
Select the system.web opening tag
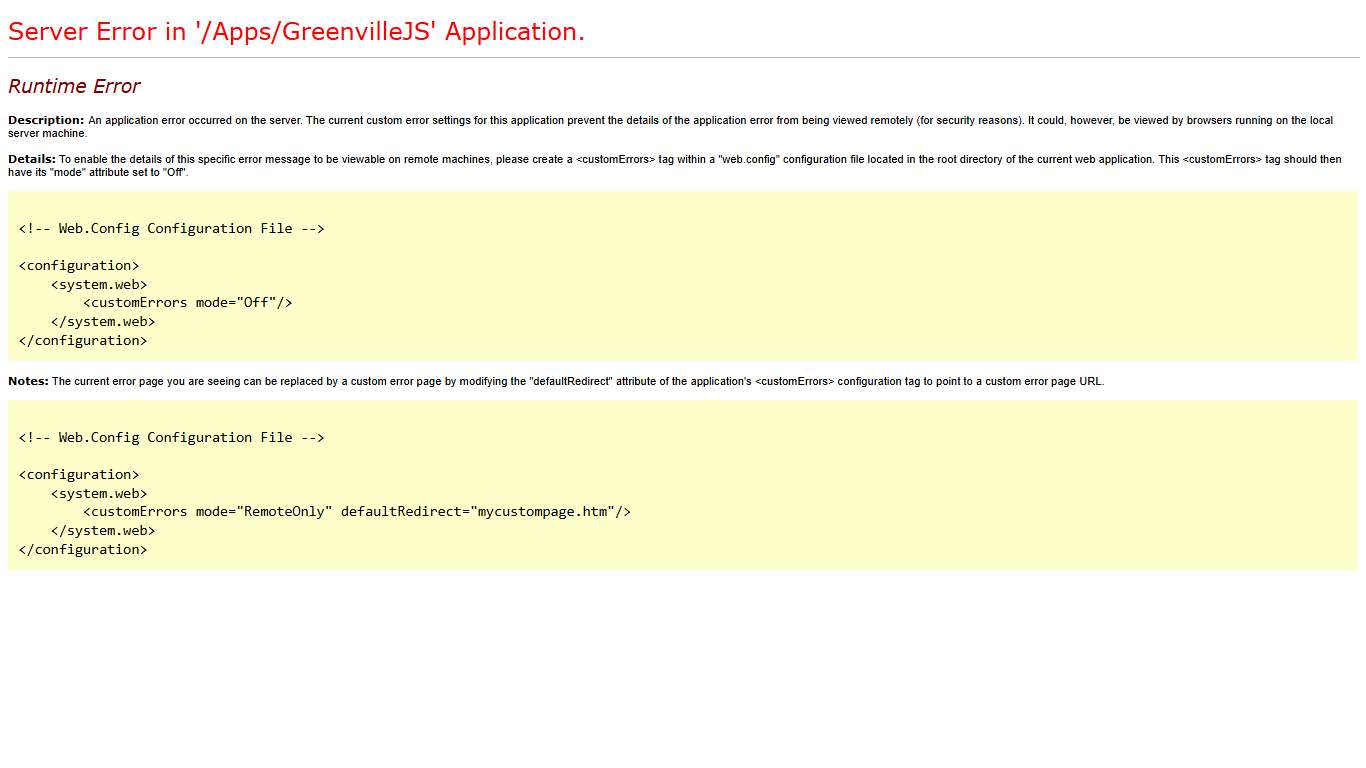[99, 284]
